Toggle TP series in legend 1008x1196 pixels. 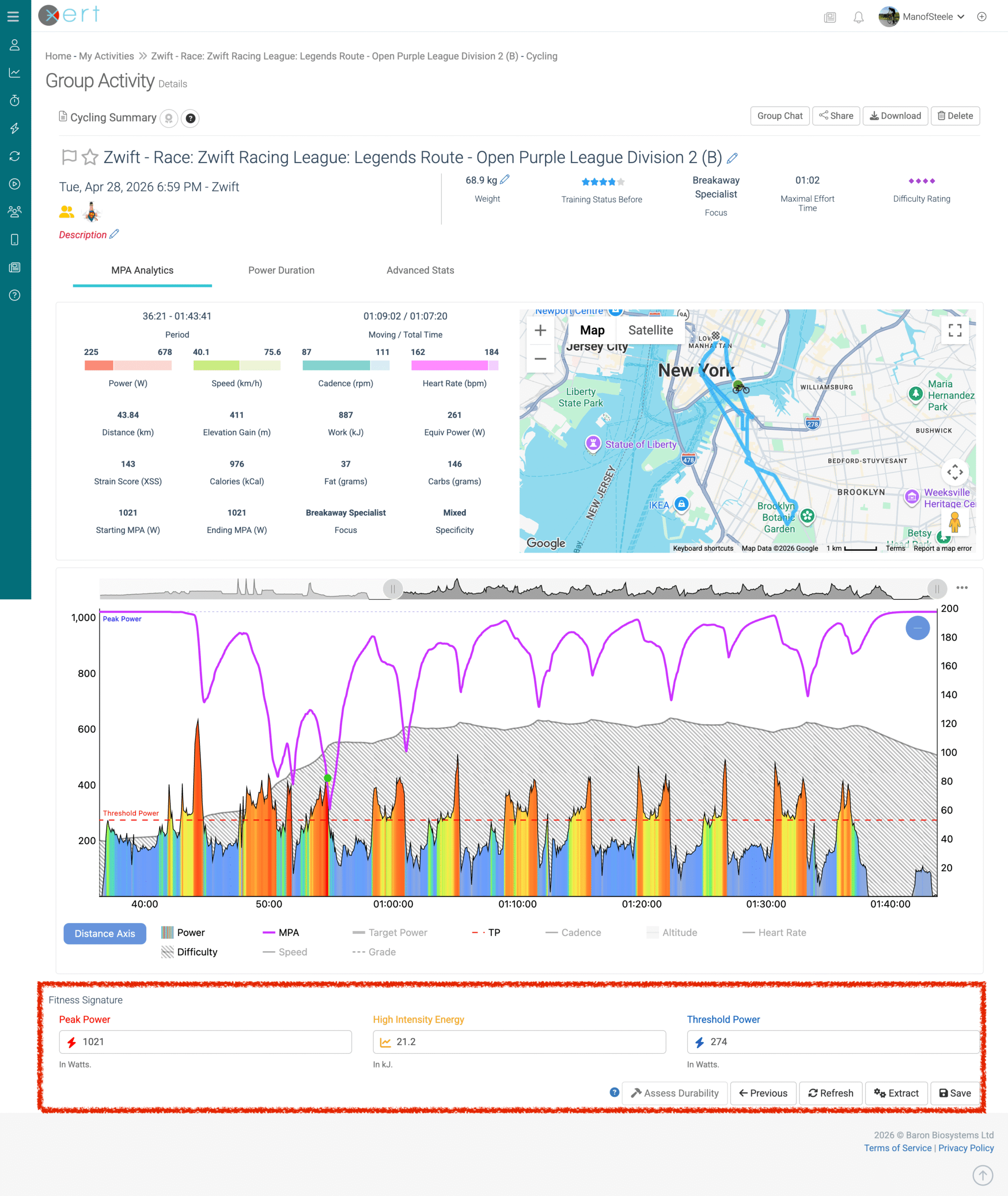coord(486,933)
